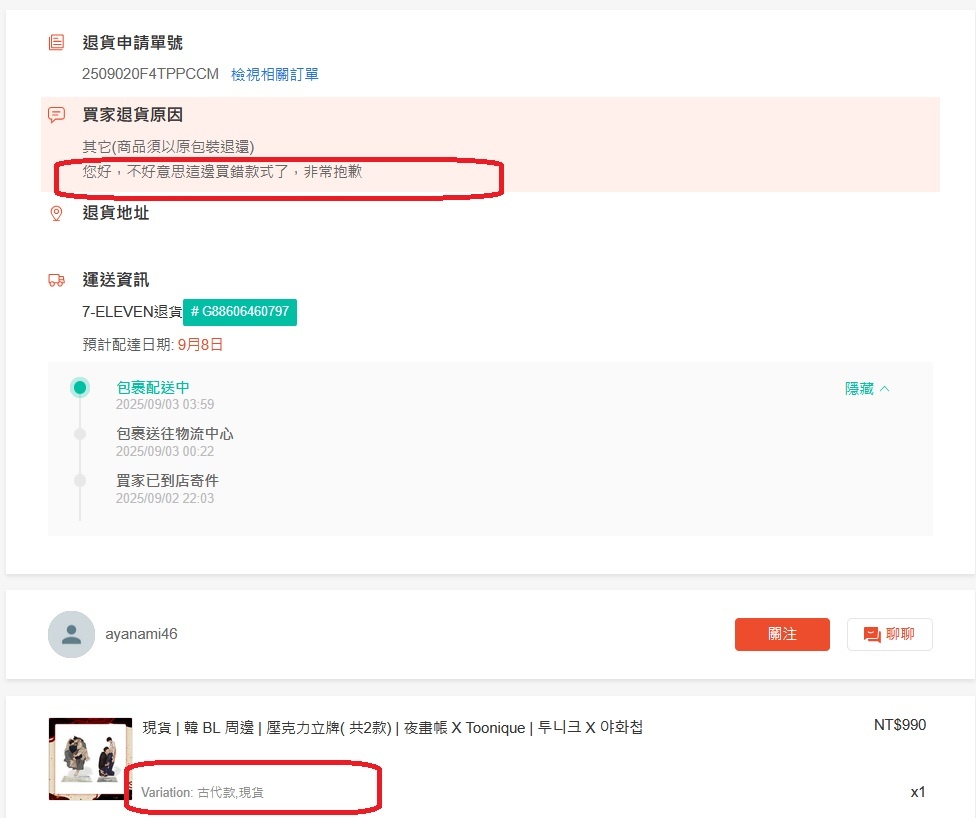This screenshot has height=818, width=976.
Task: Click the quantity x1 text
Action: (917, 792)
